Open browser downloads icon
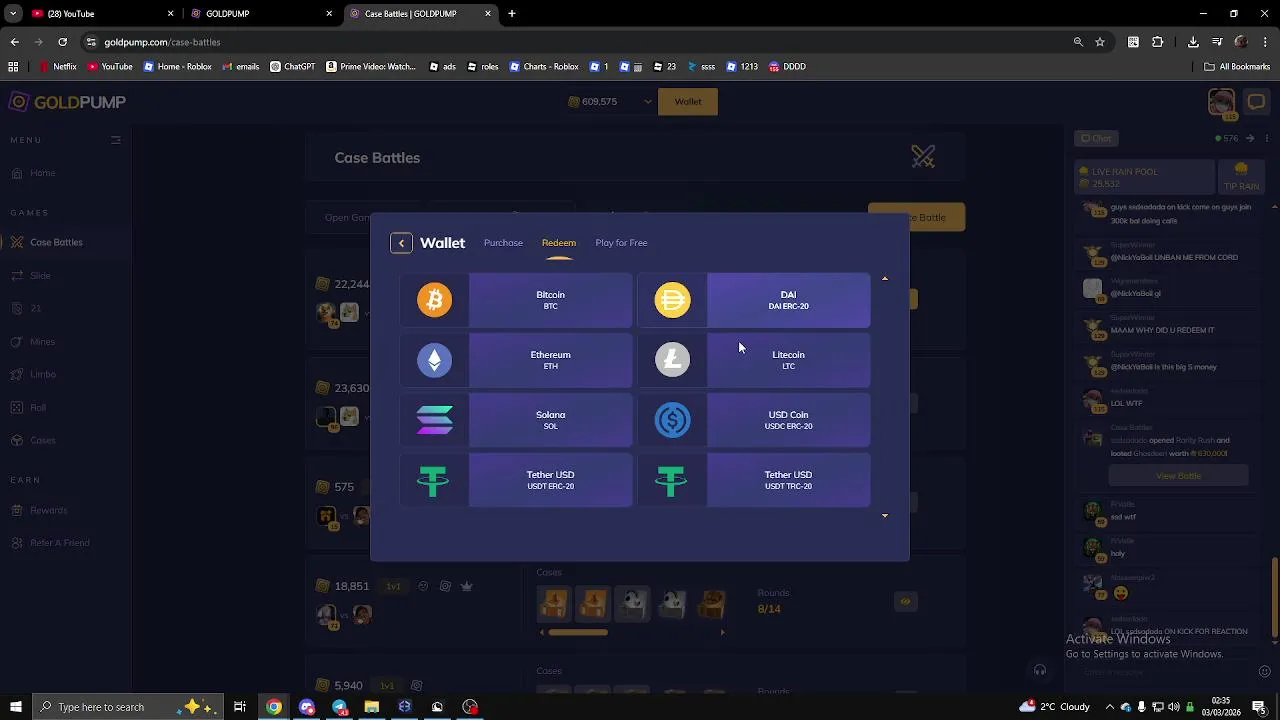1280x720 pixels. pyautogui.click(x=1193, y=42)
